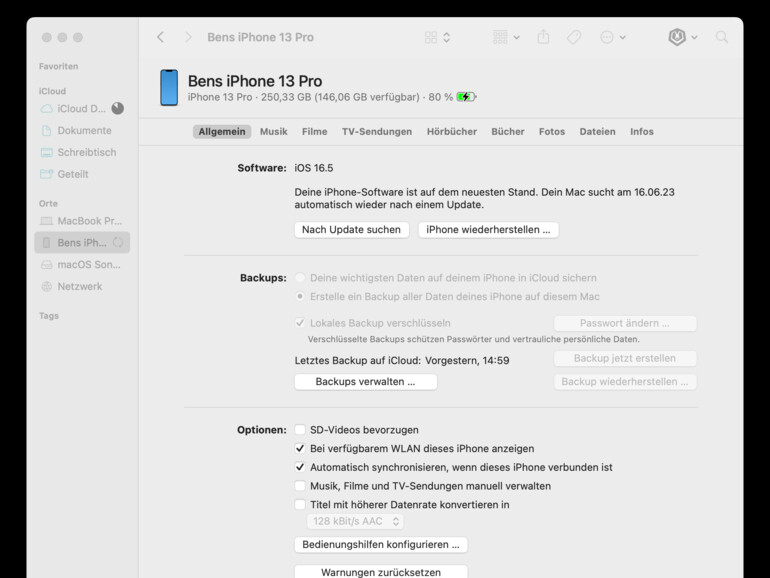Switch to the Infos tab
This screenshot has height=578, width=770.
click(x=642, y=132)
